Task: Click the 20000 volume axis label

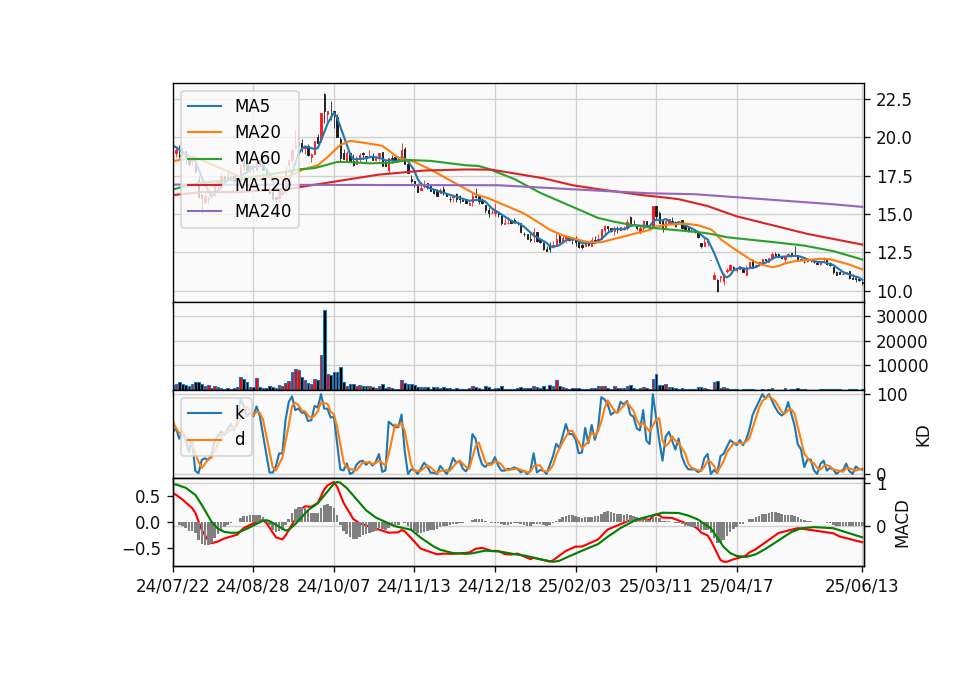Action: tap(902, 342)
